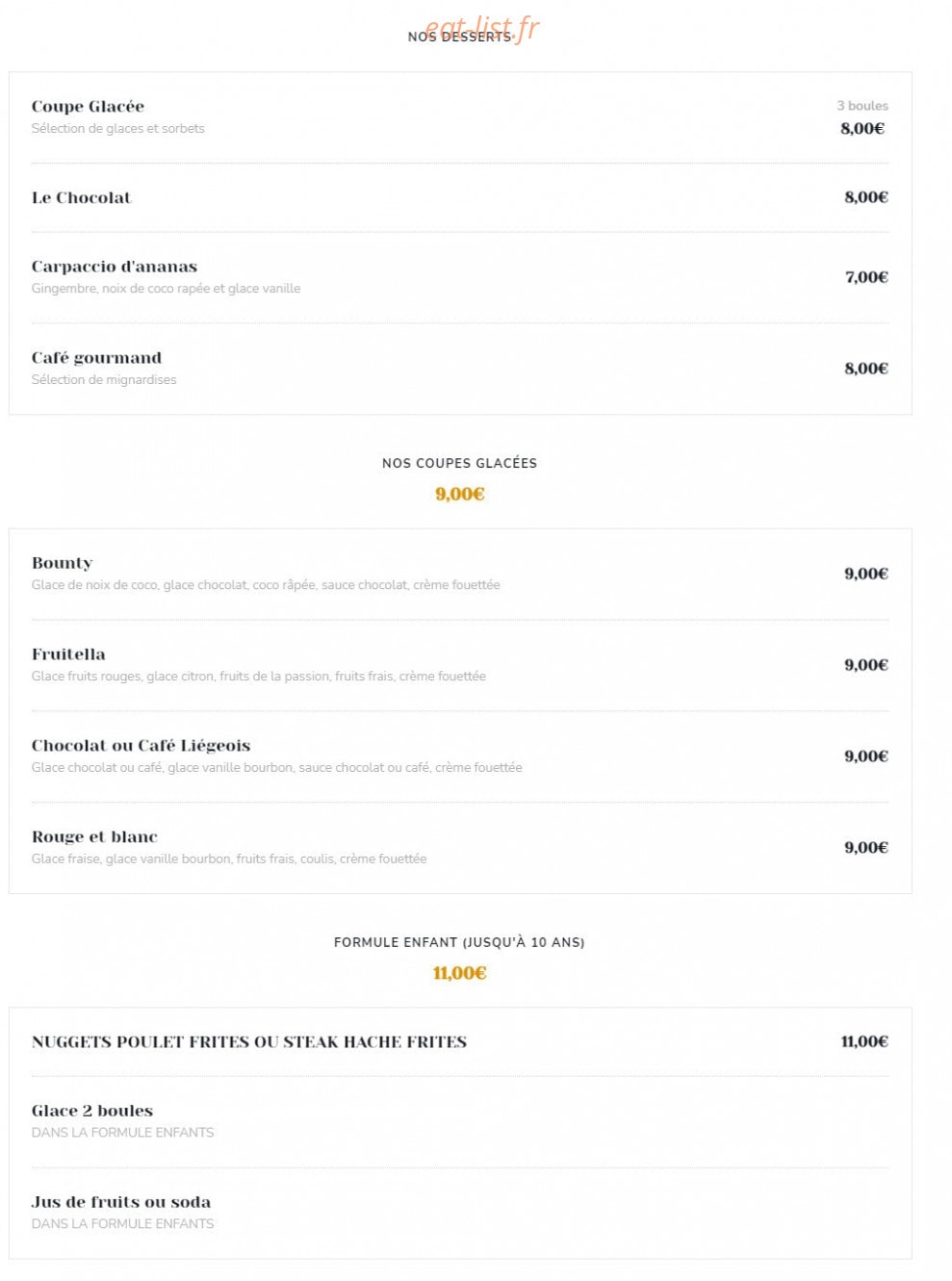The height and width of the screenshot is (1281, 952).
Task: Click the 7,00€ price for Carpaccio d'ananas
Action: [866, 277]
